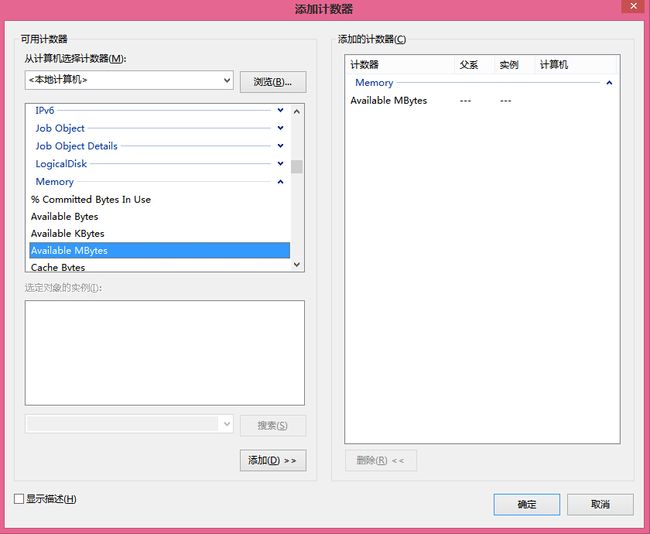
Task: Click the 添加(D) >> button
Action: click(x=273, y=460)
